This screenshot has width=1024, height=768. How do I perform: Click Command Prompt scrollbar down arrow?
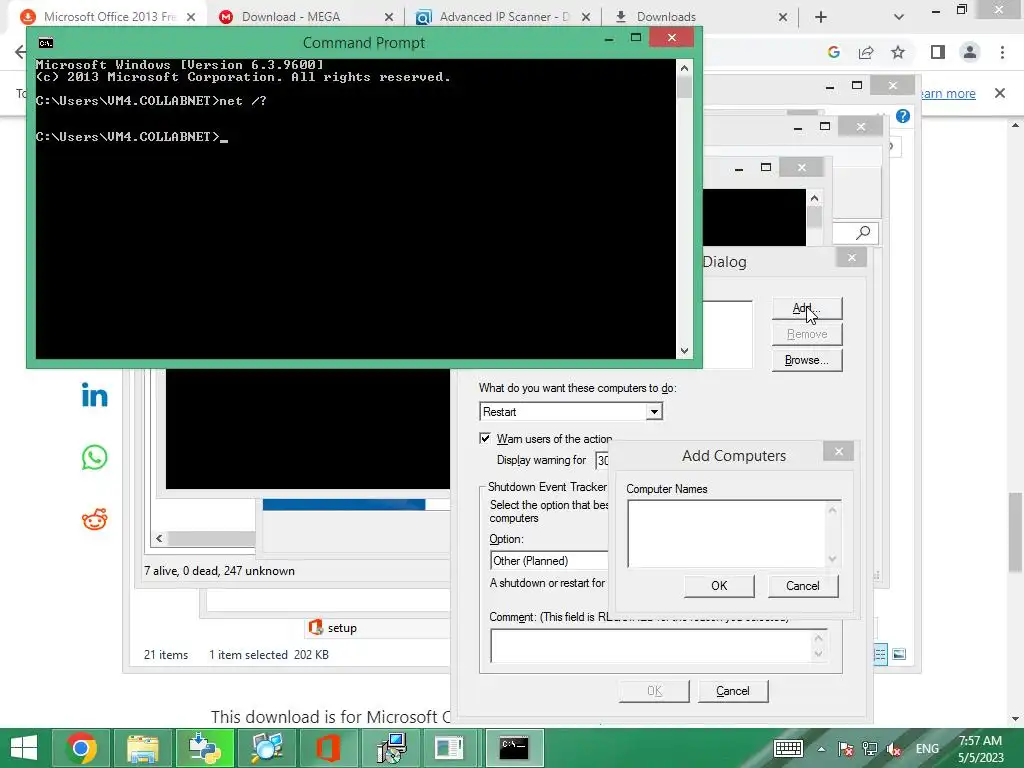[684, 351]
